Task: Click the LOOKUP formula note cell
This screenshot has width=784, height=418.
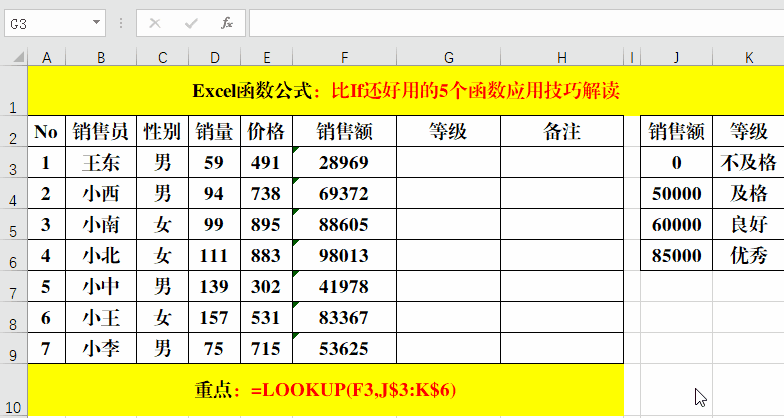Action: 326,390
